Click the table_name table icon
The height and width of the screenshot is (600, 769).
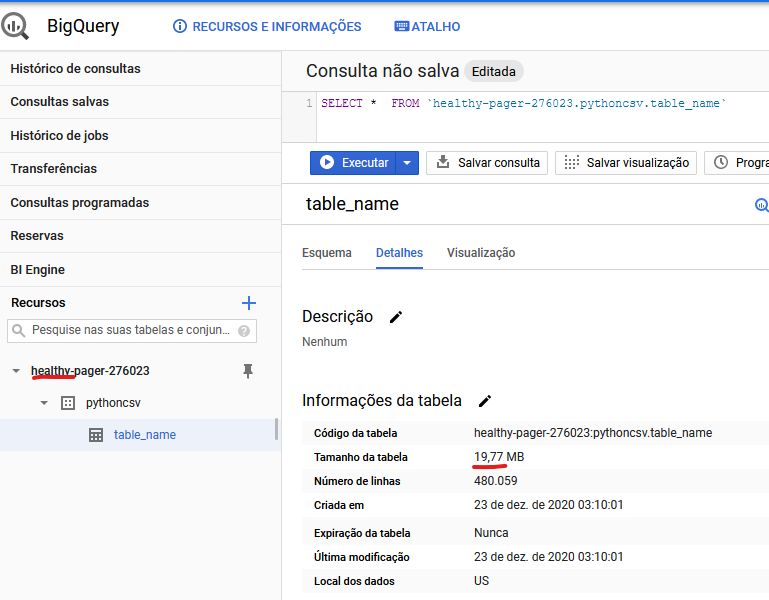point(96,435)
